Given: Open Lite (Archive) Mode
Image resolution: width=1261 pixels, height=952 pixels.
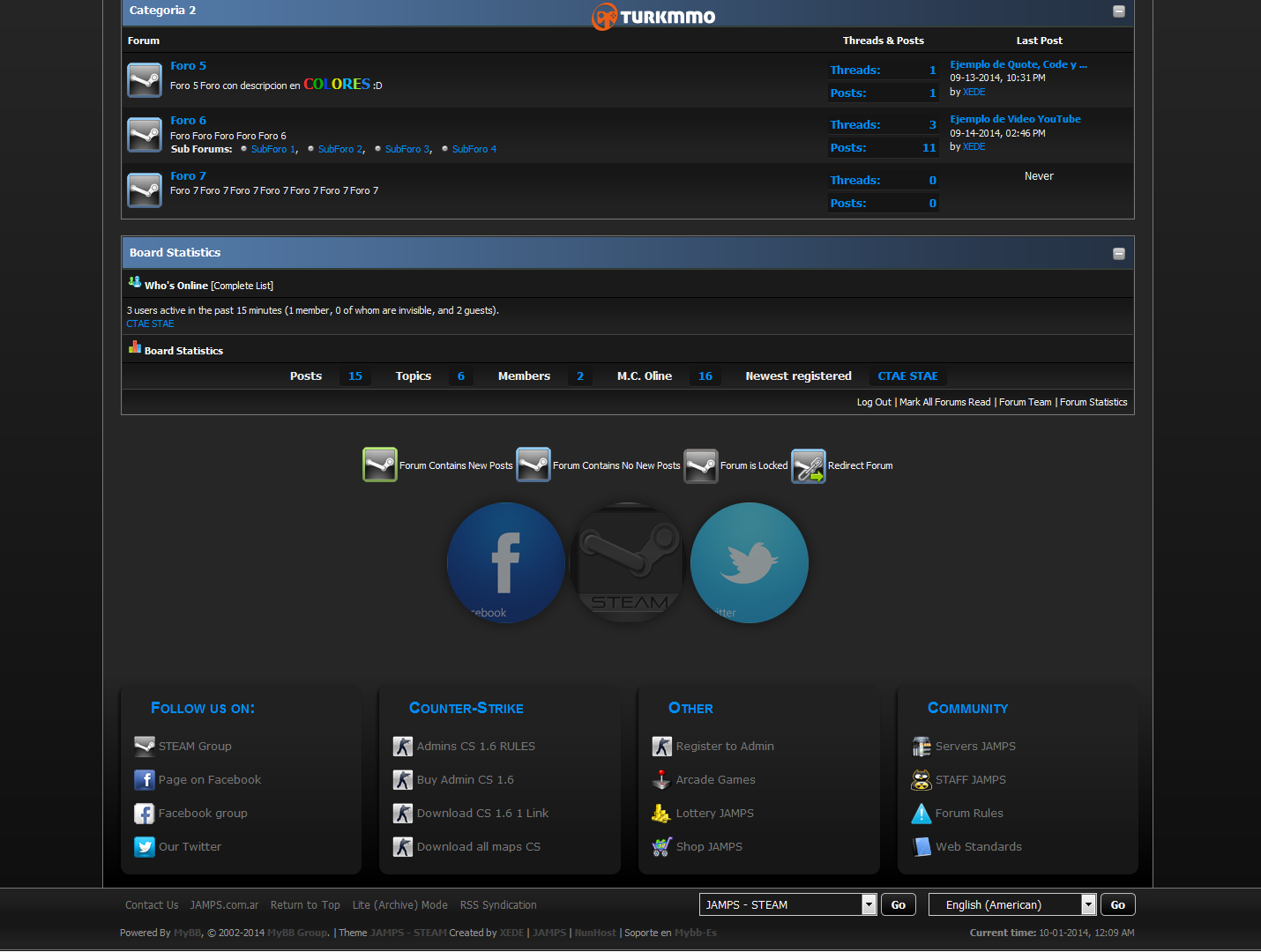Looking at the screenshot, I should pos(400,905).
